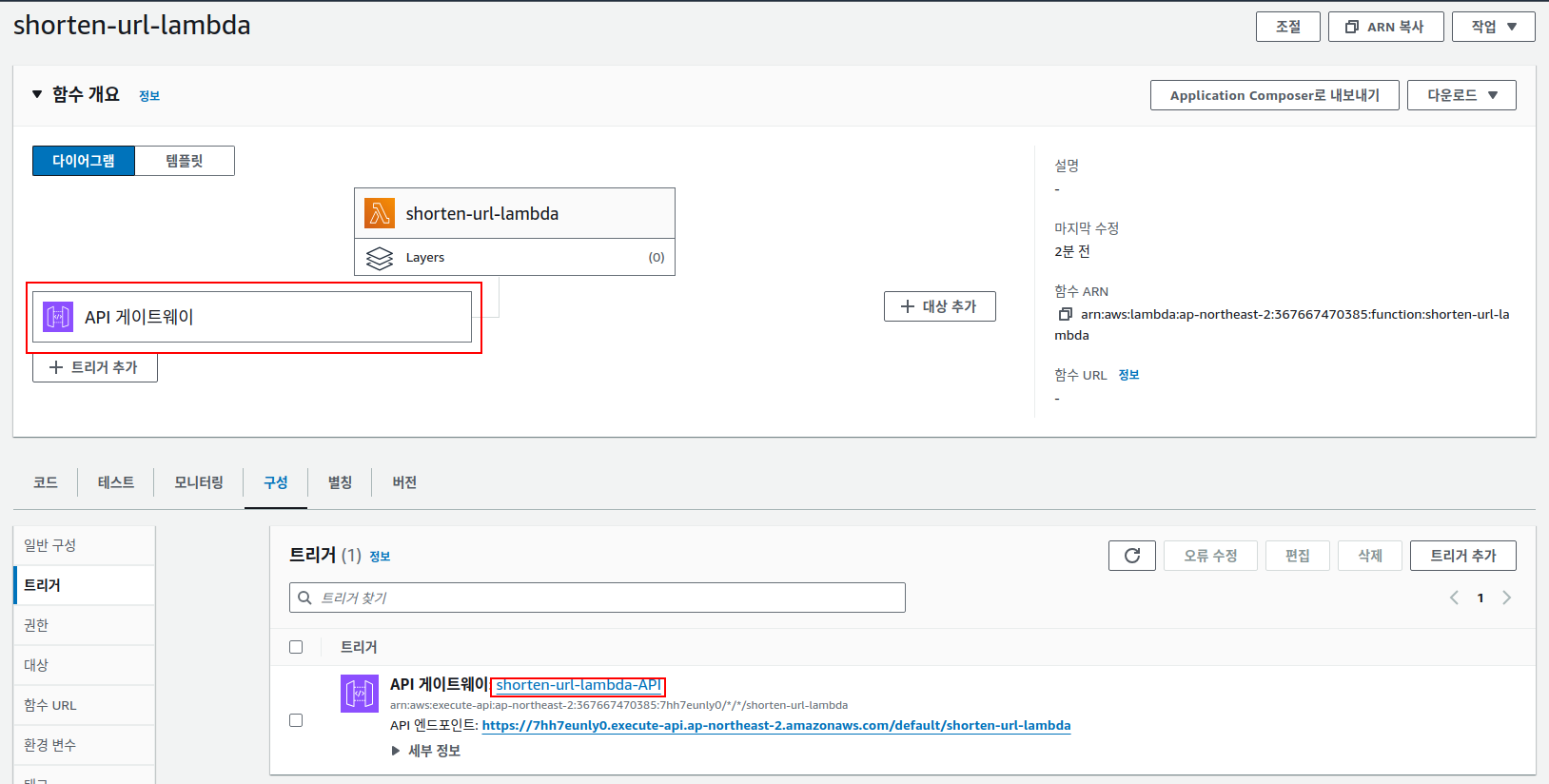Click the search magnifier icon
The height and width of the screenshot is (784, 1549).
tap(305, 598)
